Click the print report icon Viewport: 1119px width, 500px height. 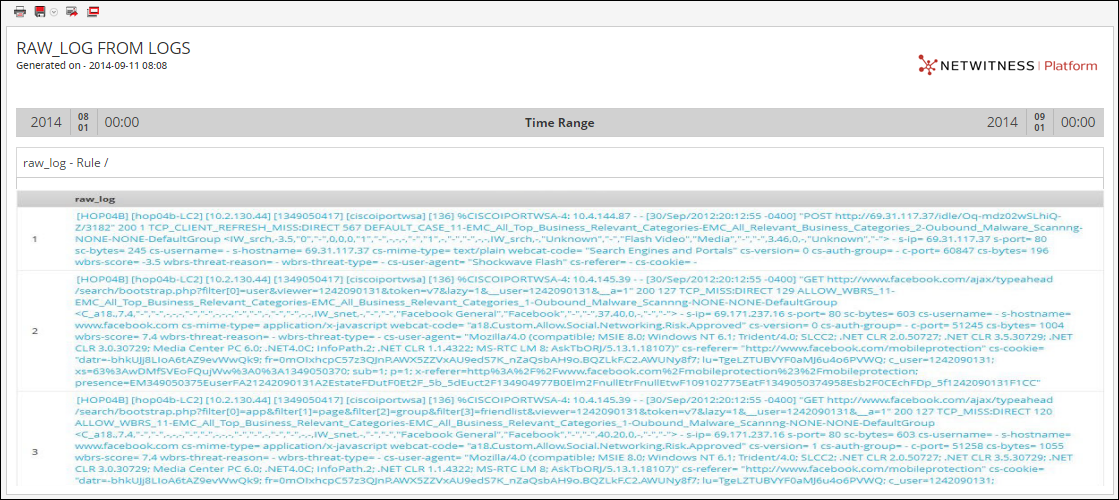20,11
